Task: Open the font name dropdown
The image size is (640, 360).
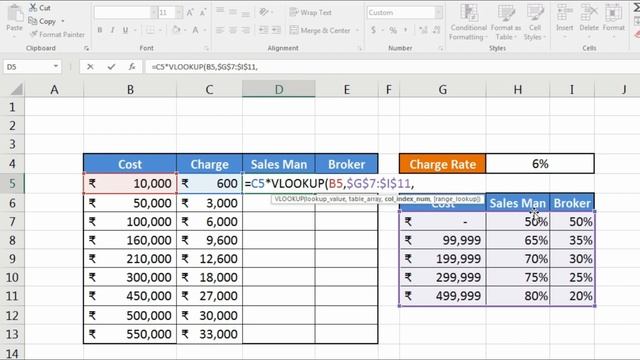Action: (x=154, y=13)
